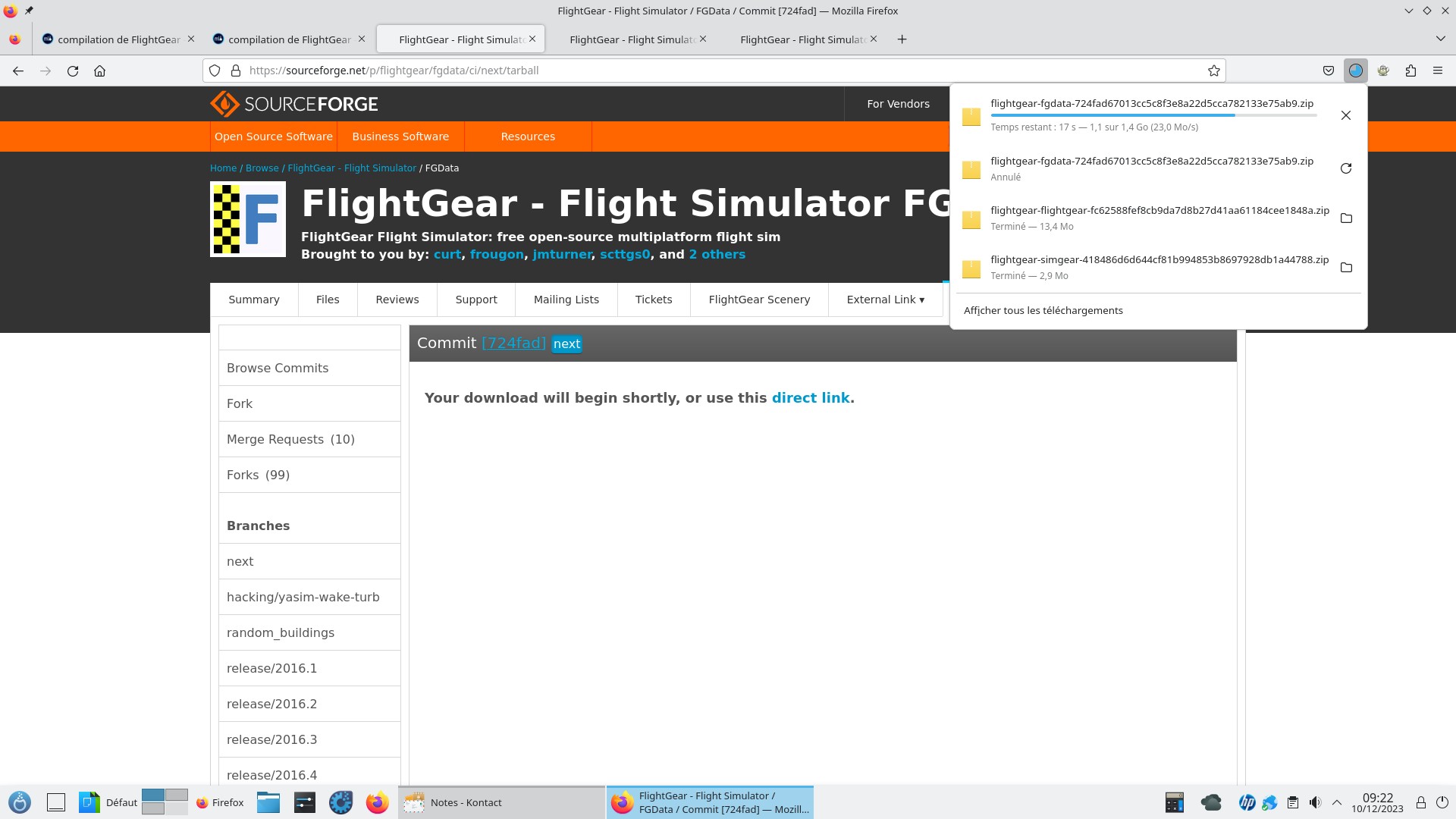The height and width of the screenshot is (819, 1456).
Task: Open the pinned Firefox tab
Action: (x=15, y=39)
